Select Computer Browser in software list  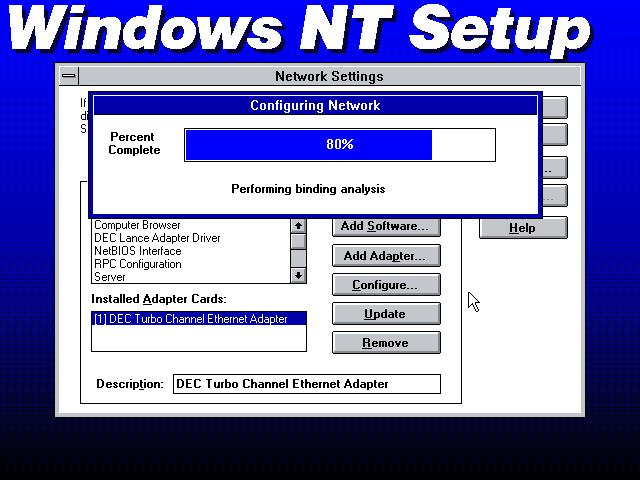point(191,225)
